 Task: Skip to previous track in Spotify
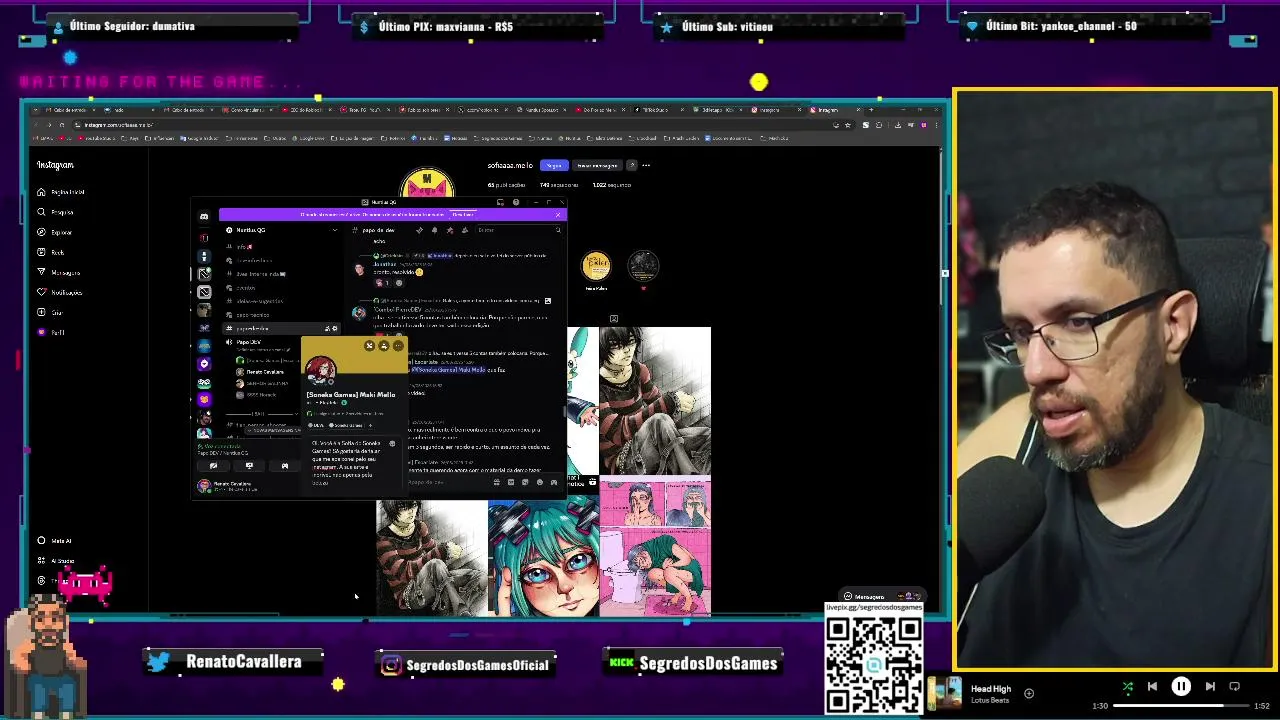pyautogui.click(x=1152, y=687)
